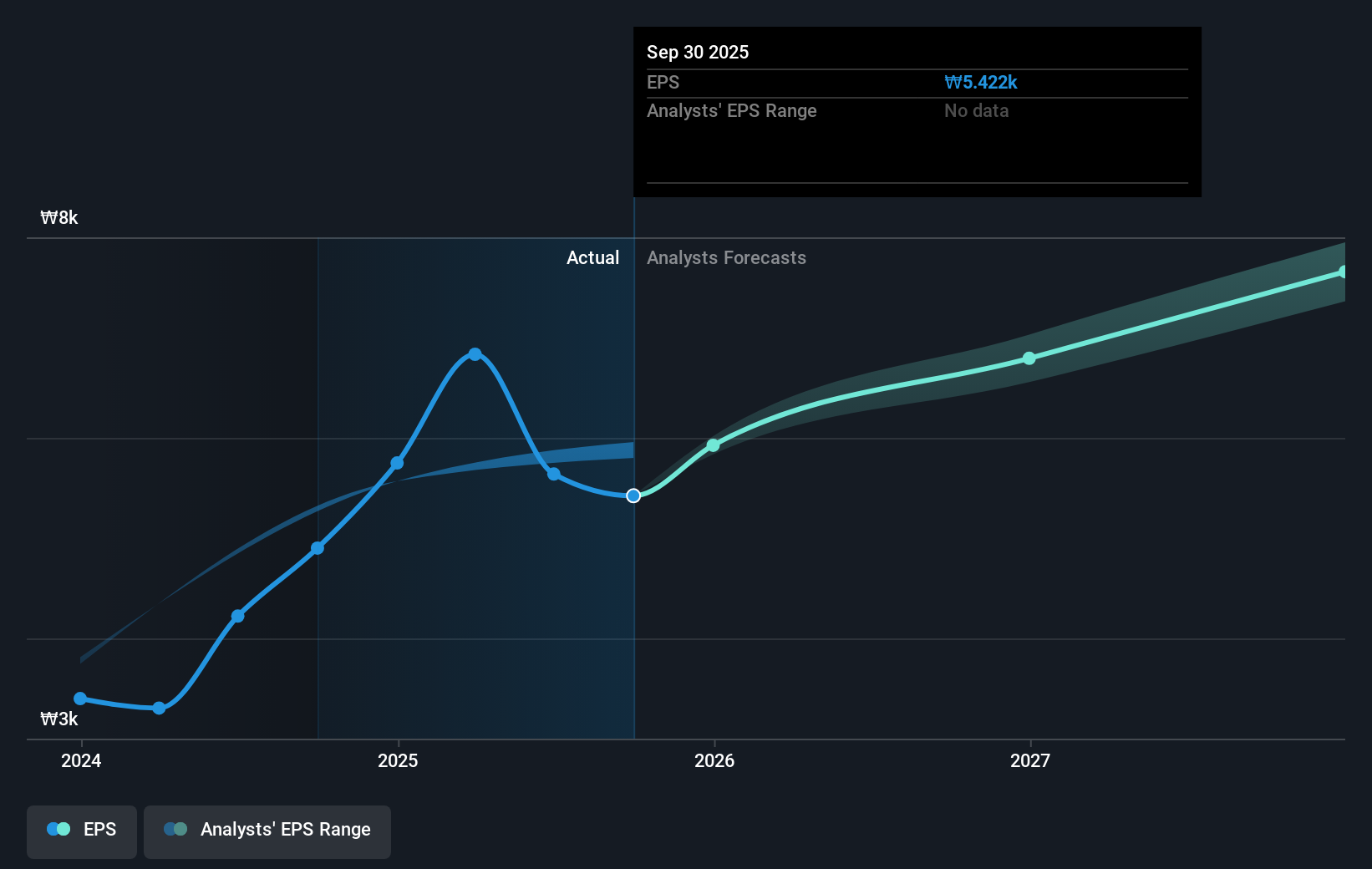Screen dimensions: 1372x869
Task: Switch to the Actual section label
Action: [x=593, y=257]
